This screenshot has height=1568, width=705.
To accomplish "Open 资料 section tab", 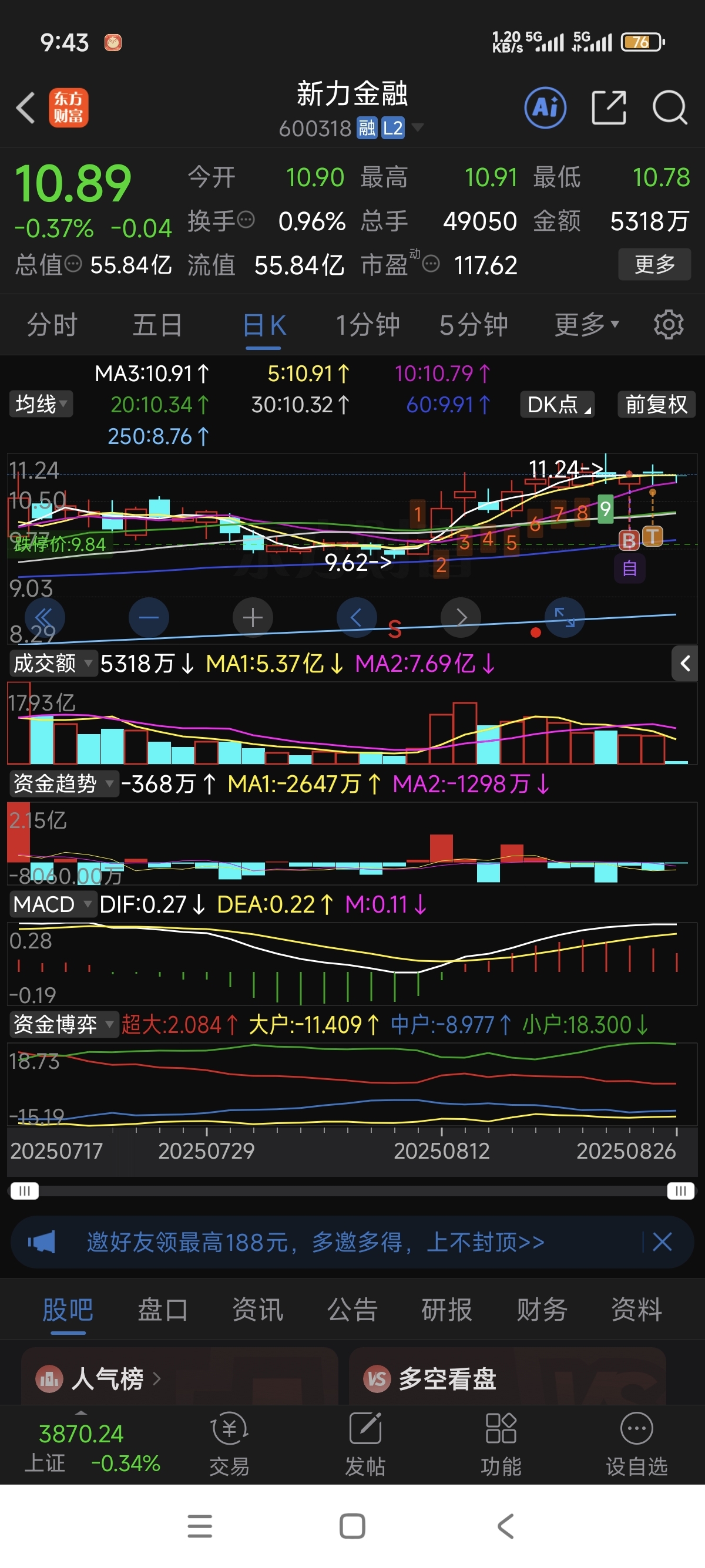I will pos(637,1309).
